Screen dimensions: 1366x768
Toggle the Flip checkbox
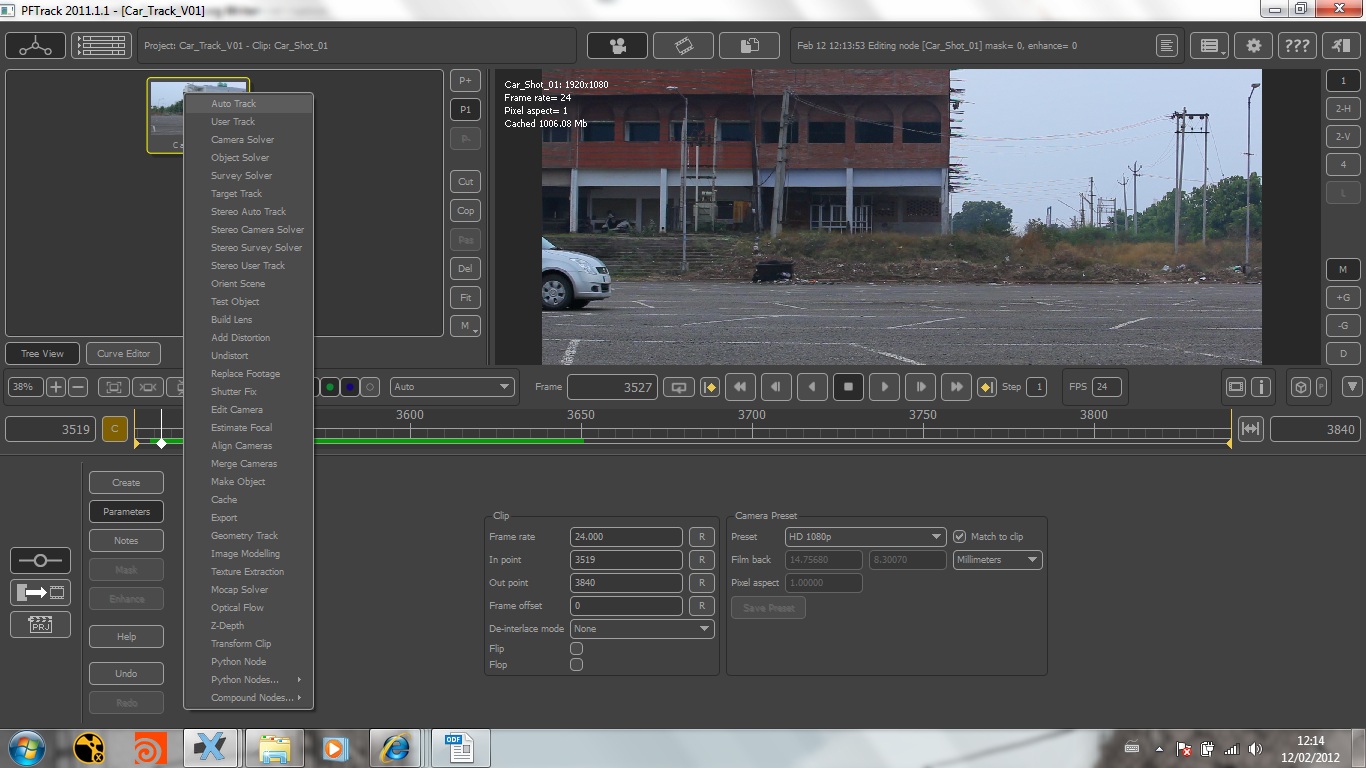click(577, 648)
